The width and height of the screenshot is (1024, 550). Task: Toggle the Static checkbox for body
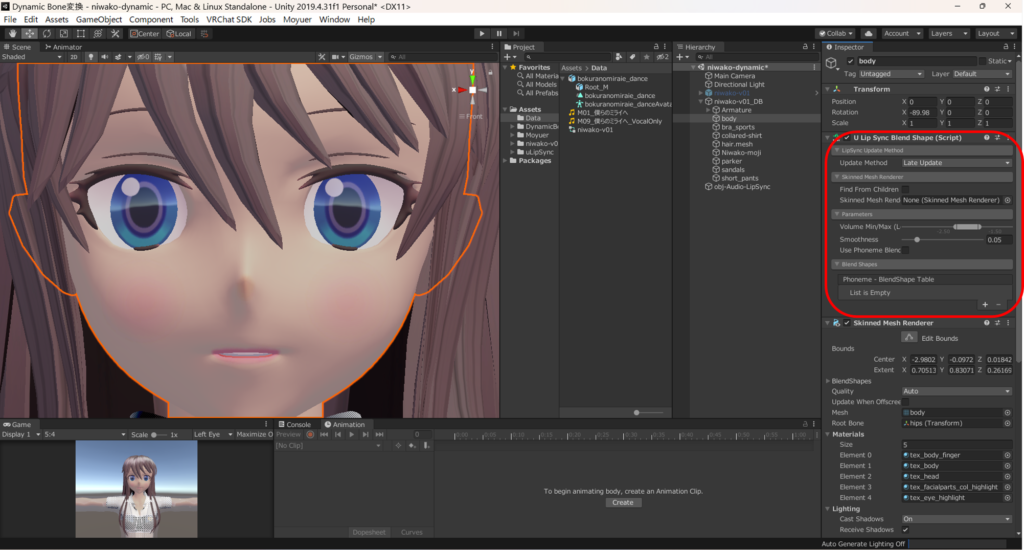982,61
